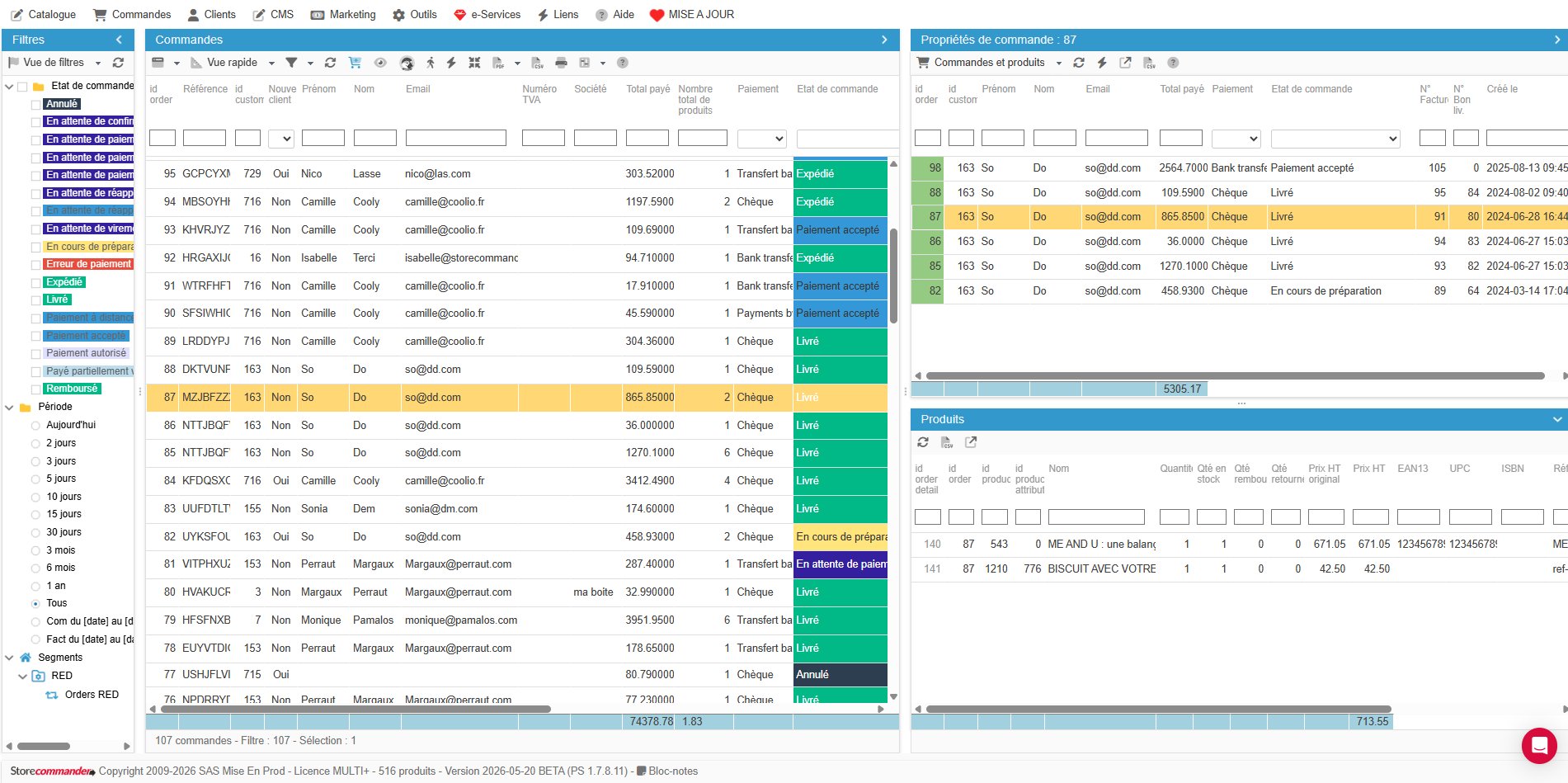Open the e-Services menu
The height and width of the screenshot is (783, 1568).
[x=487, y=14]
